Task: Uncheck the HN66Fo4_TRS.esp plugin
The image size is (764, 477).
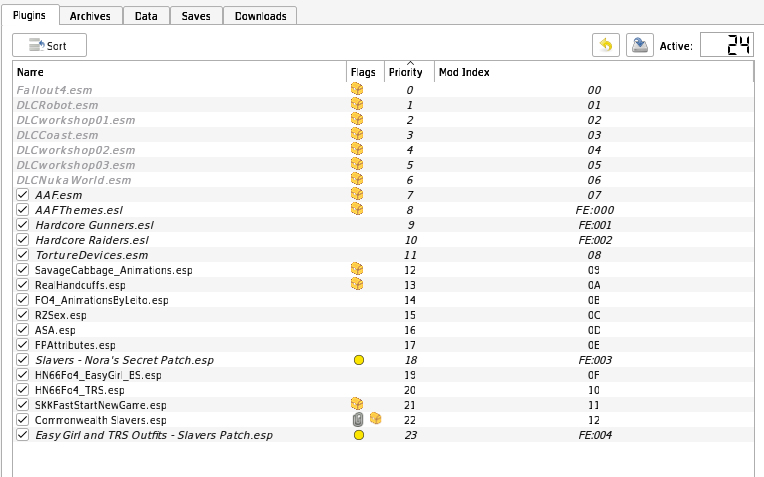Action: (22, 390)
